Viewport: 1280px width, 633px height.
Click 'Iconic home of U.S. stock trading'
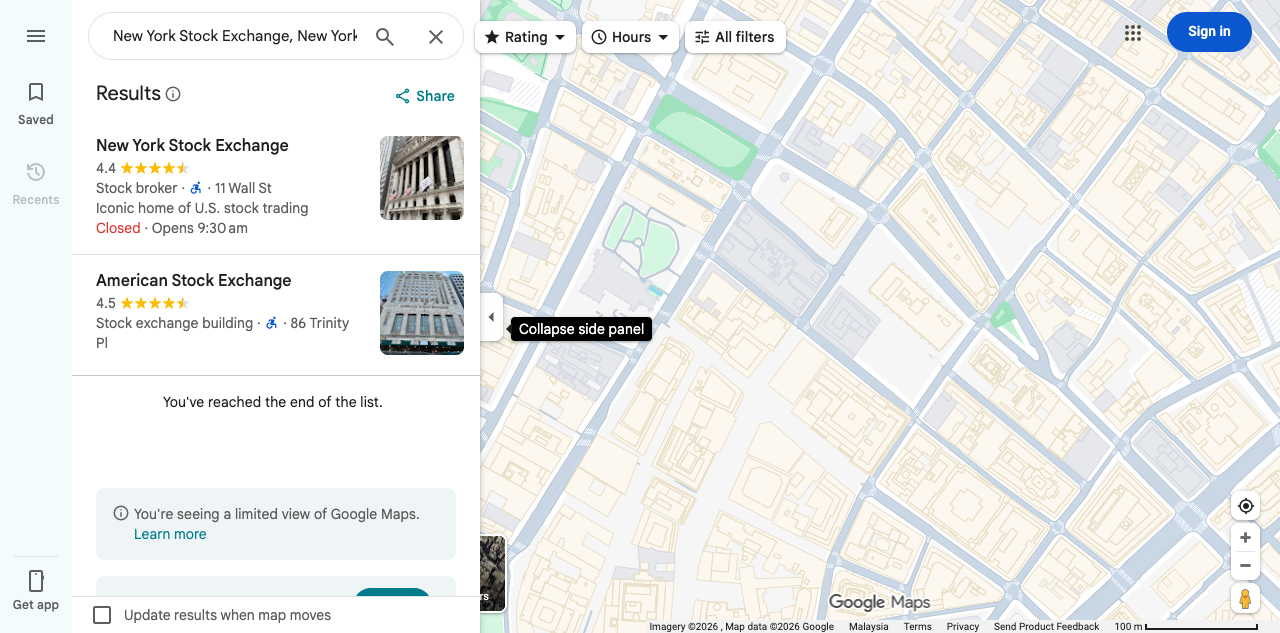[x=202, y=208]
